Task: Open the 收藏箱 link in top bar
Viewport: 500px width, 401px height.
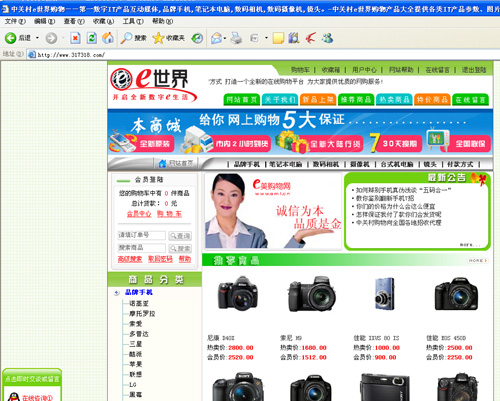Action: tap(331, 70)
